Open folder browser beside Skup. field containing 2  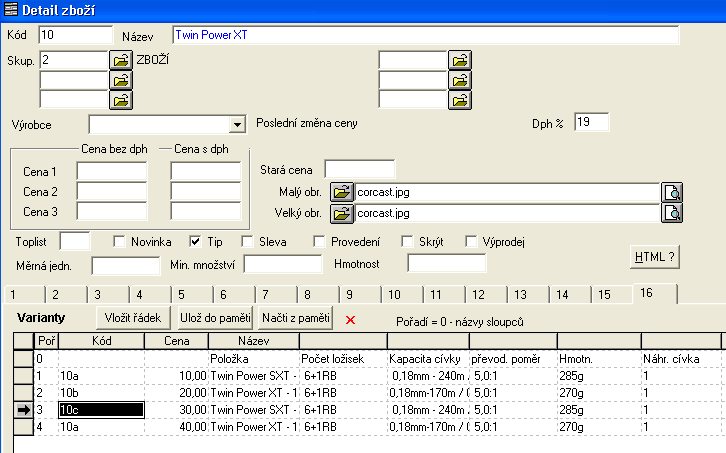tap(121, 60)
